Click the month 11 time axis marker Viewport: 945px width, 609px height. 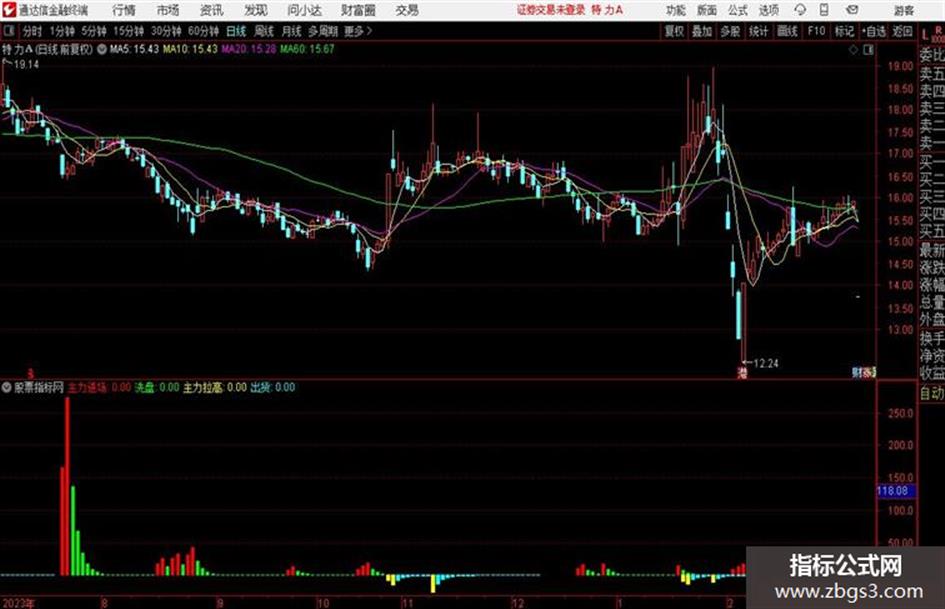pyautogui.click(x=407, y=603)
